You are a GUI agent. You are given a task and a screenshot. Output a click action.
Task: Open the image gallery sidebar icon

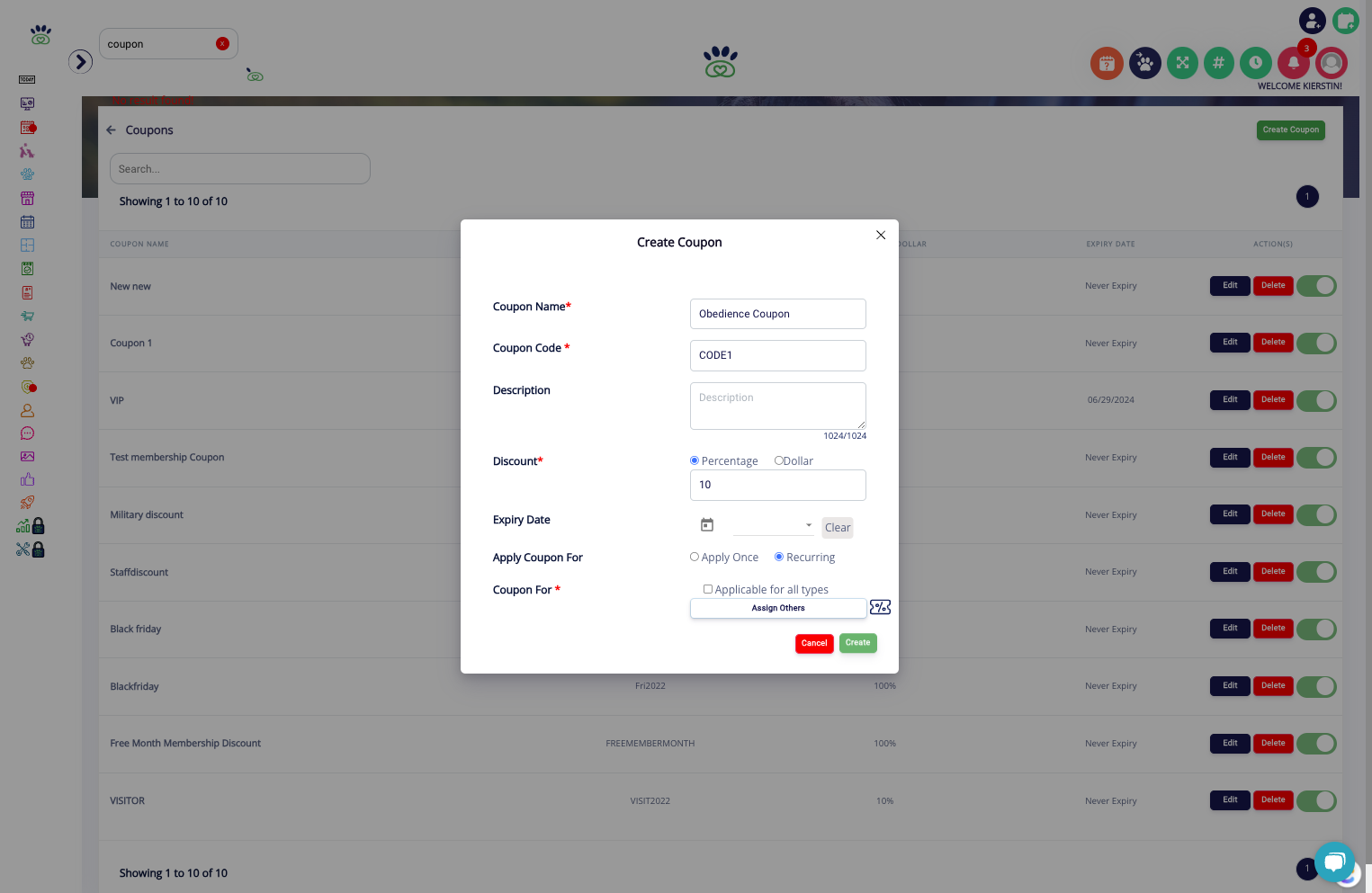click(x=27, y=457)
